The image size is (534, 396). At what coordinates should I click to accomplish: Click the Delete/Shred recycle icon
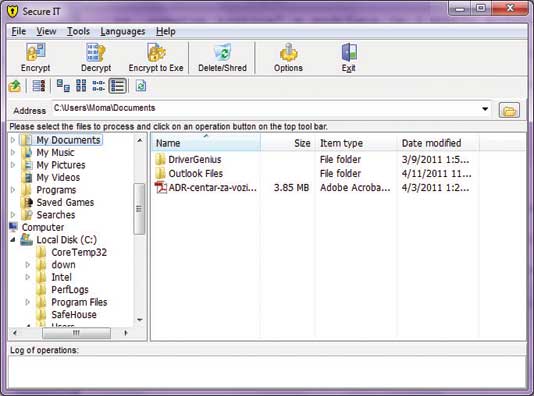tap(222, 52)
